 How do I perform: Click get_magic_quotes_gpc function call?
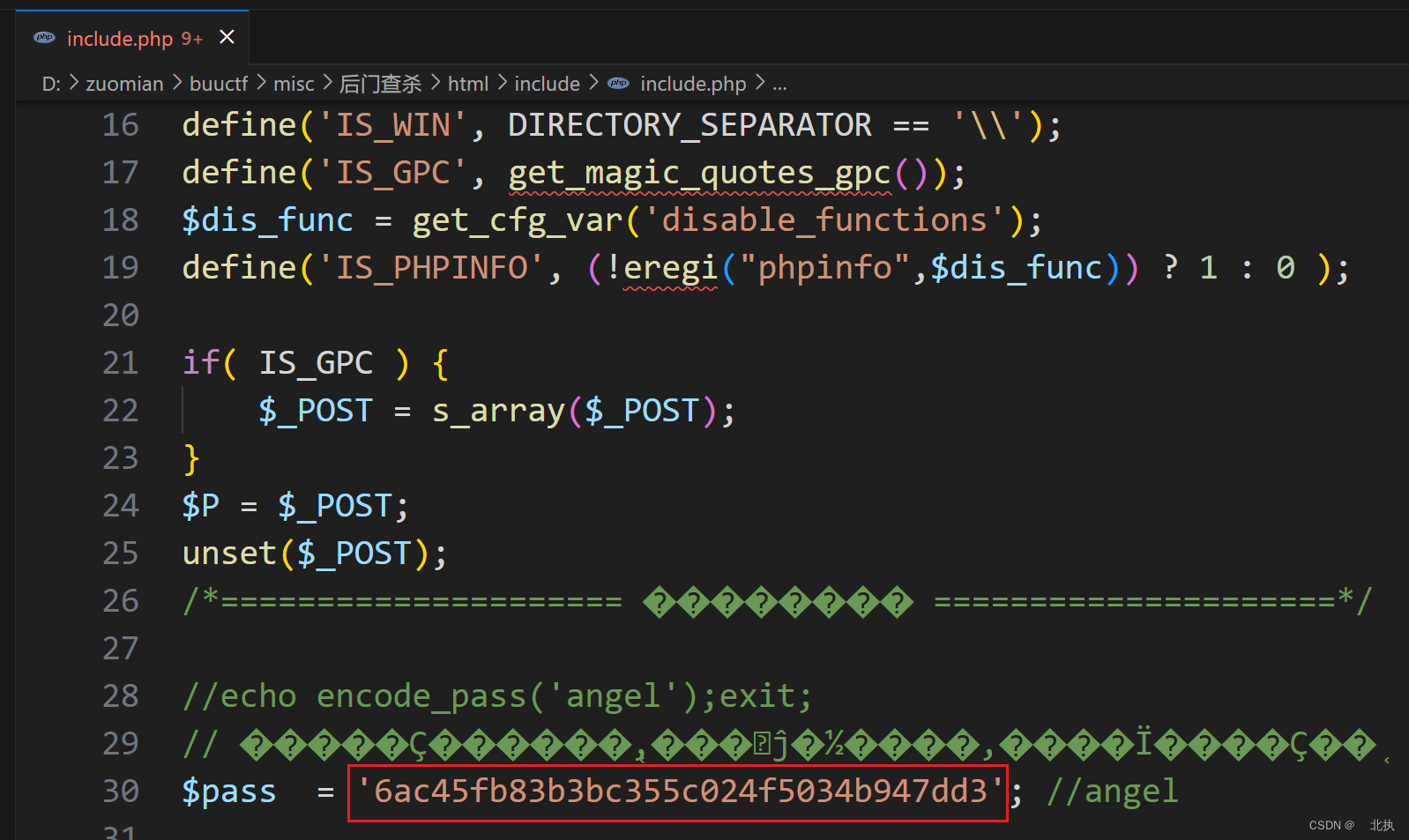point(700,174)
